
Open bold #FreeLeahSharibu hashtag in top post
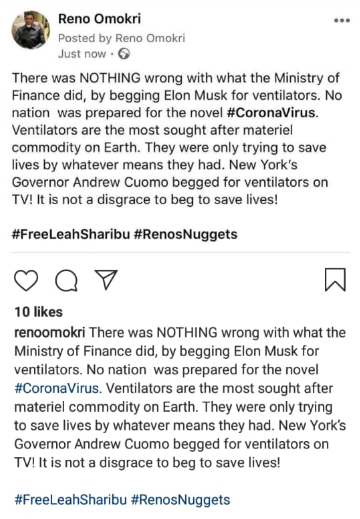(71, 234)
